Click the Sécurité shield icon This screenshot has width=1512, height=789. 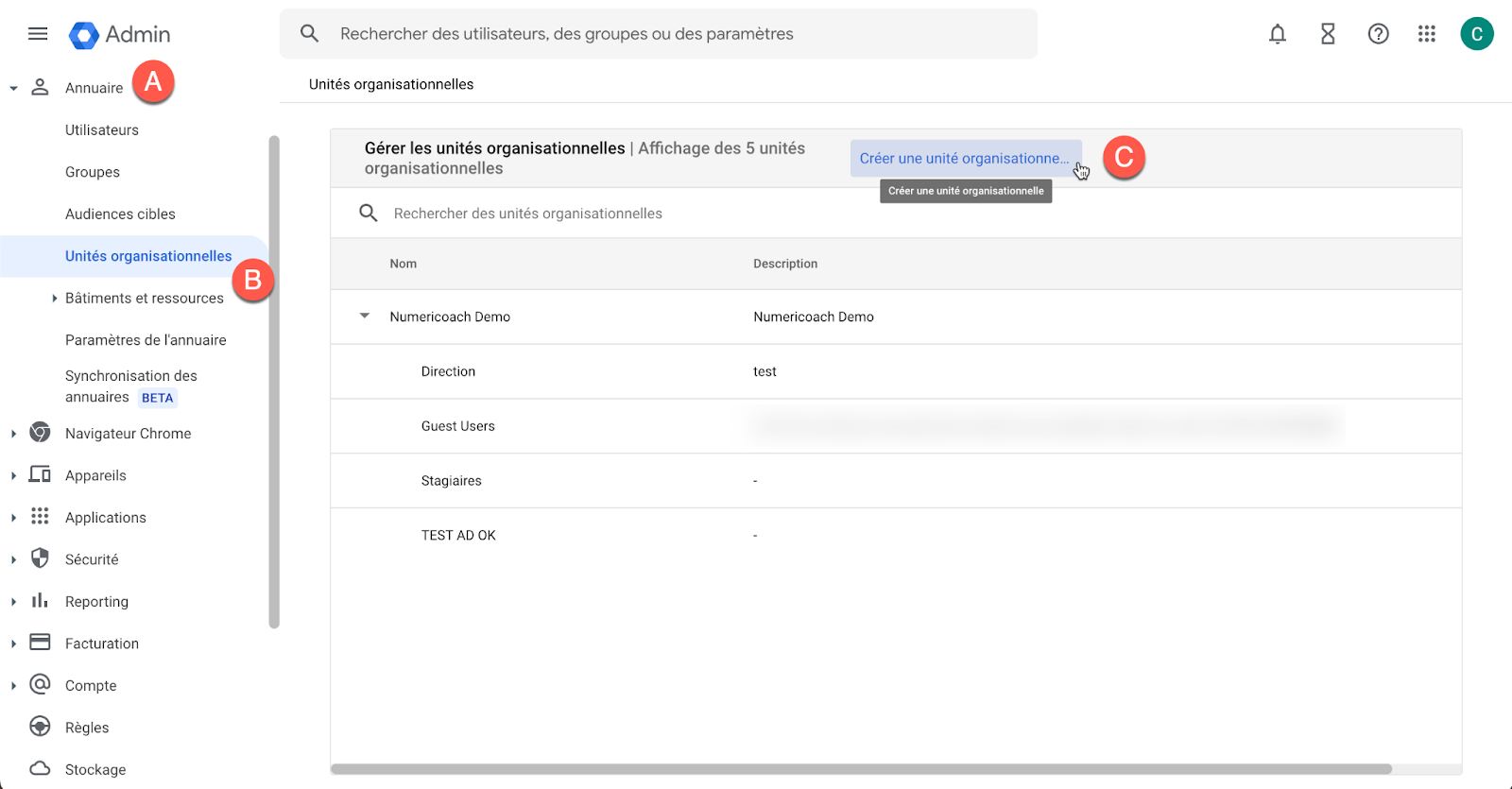tap(40, 558)
